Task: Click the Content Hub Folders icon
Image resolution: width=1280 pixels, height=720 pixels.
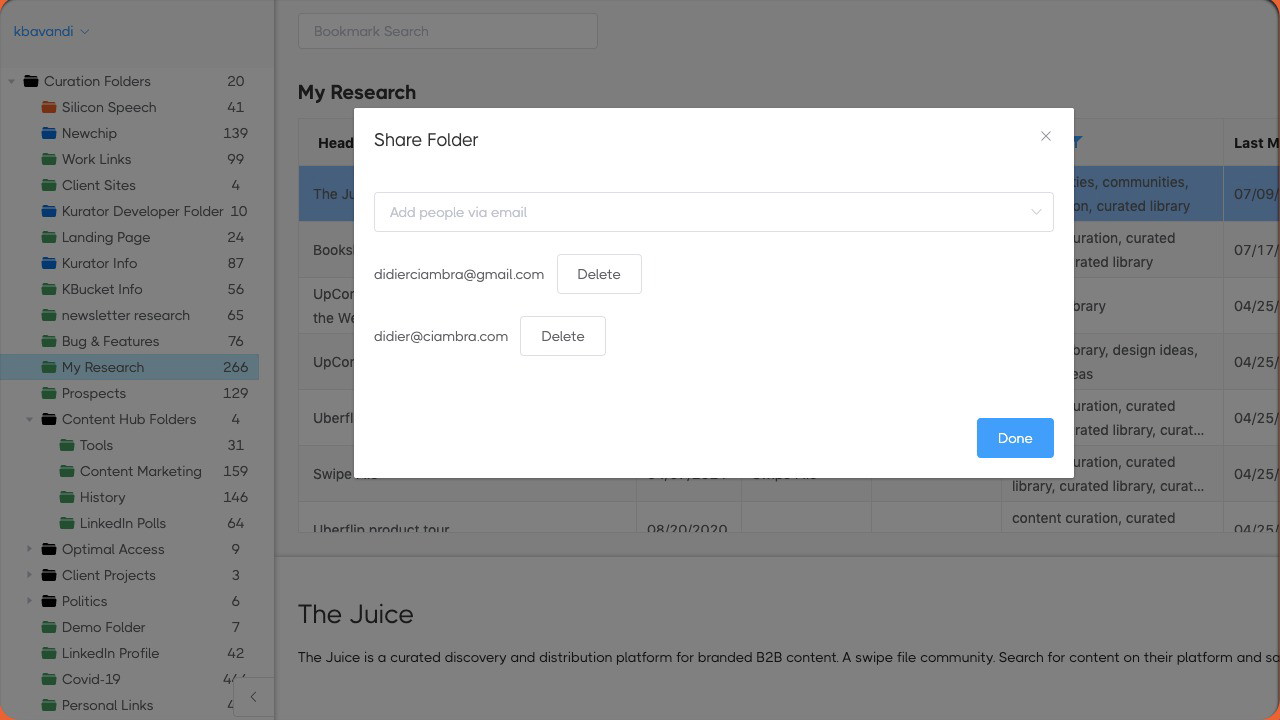Action: pos(49,419)
